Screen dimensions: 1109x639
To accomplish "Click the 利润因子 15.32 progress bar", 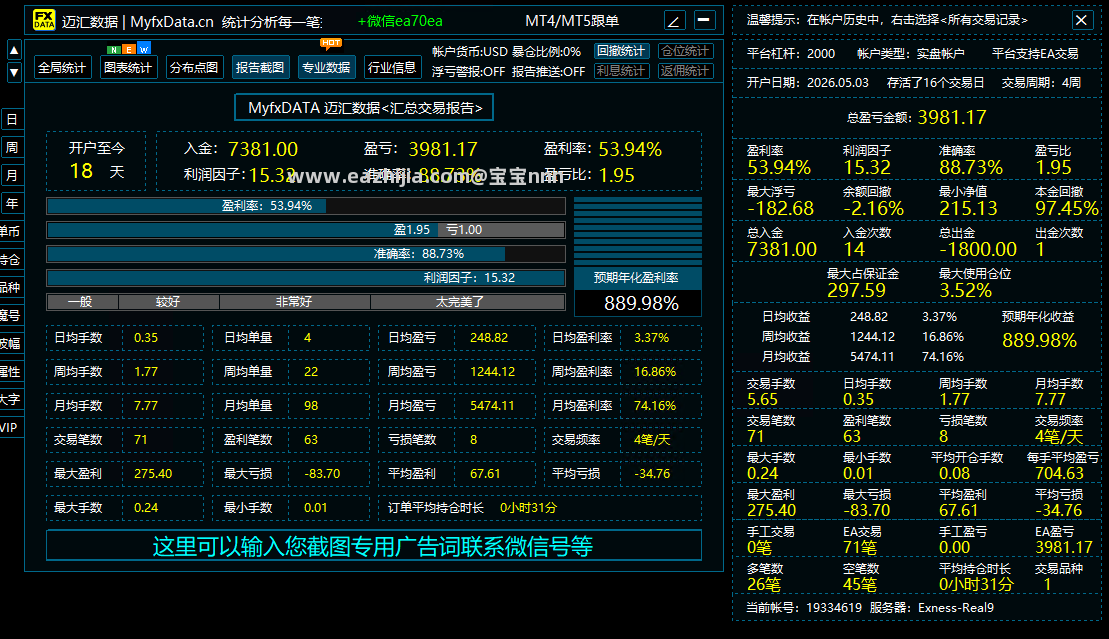I will coord(306,278).
